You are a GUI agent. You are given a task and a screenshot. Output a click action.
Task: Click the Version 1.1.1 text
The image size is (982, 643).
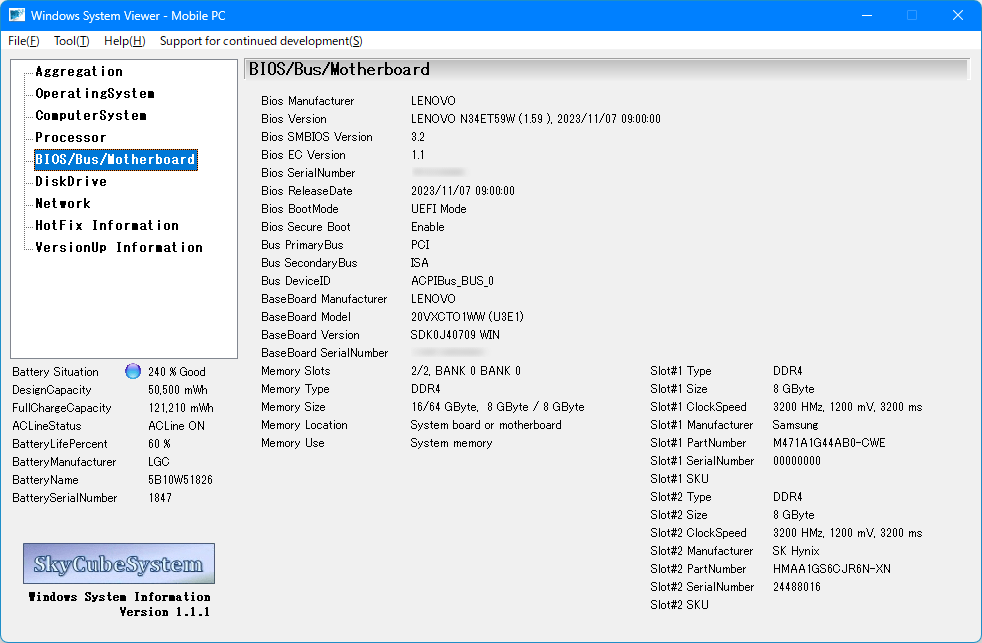pos(165,612)
